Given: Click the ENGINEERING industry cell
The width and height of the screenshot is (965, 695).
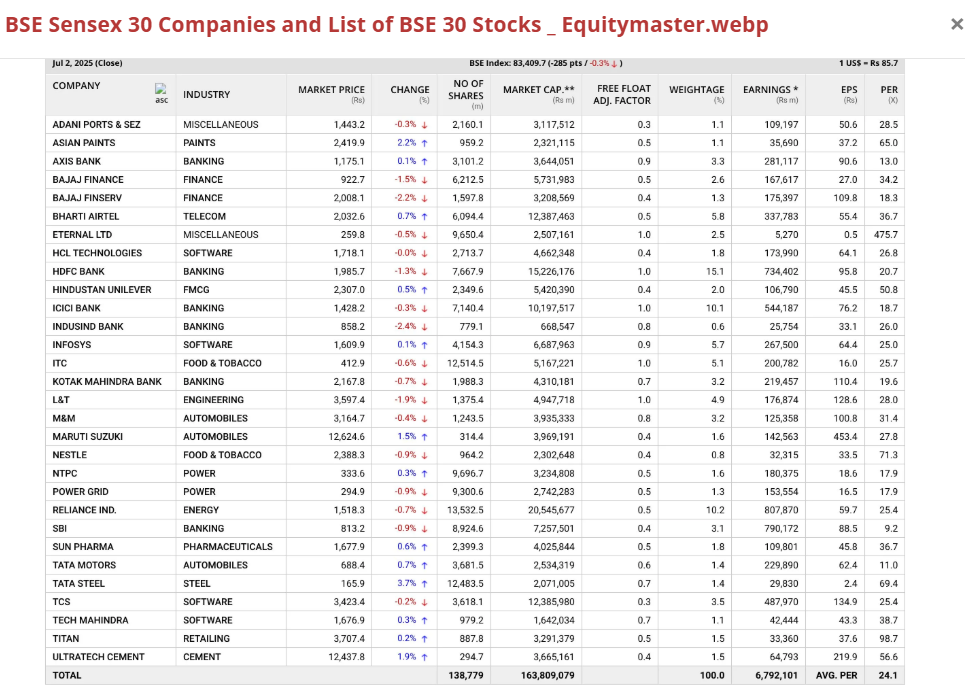Looking at the screenshot, I should pos(214,400).
